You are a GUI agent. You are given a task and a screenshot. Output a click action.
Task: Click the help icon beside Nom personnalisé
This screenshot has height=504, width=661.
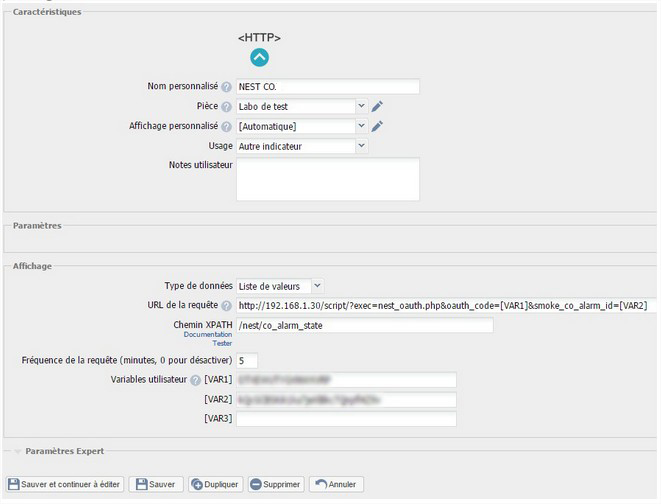(x=226, y=87)
